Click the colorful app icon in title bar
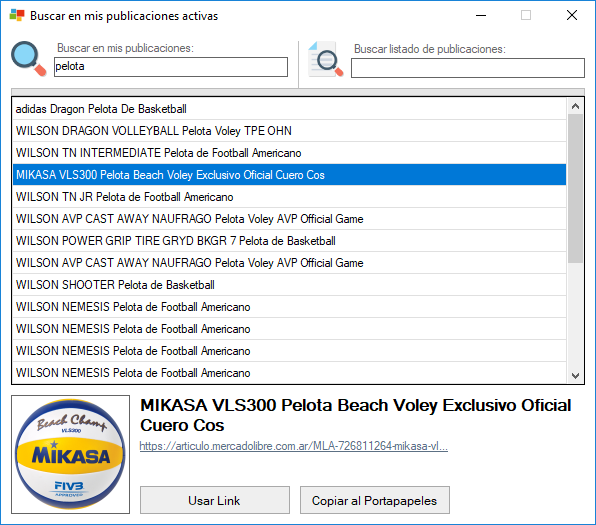Viewport: 596px width, 525px height. [x=17, y=16]
